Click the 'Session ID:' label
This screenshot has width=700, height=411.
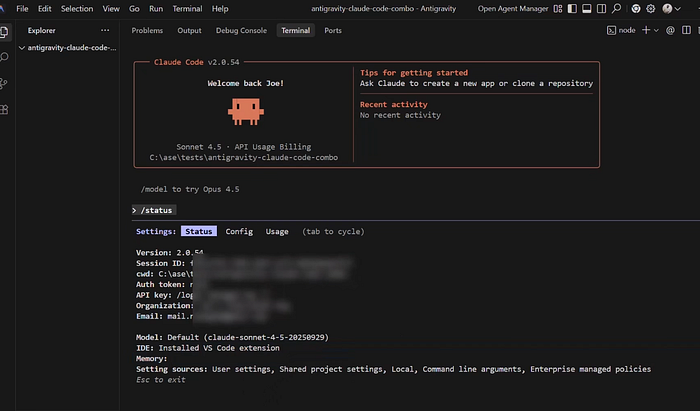click(160, 263)
